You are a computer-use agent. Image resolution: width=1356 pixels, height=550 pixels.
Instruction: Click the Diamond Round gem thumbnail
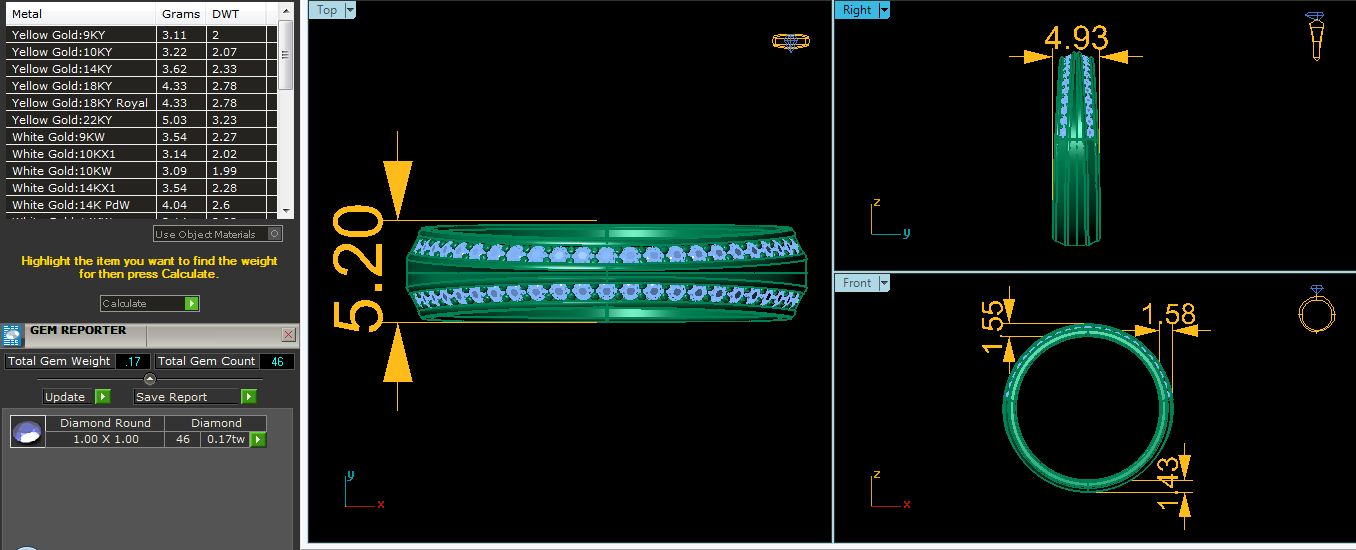coord(28,431)
